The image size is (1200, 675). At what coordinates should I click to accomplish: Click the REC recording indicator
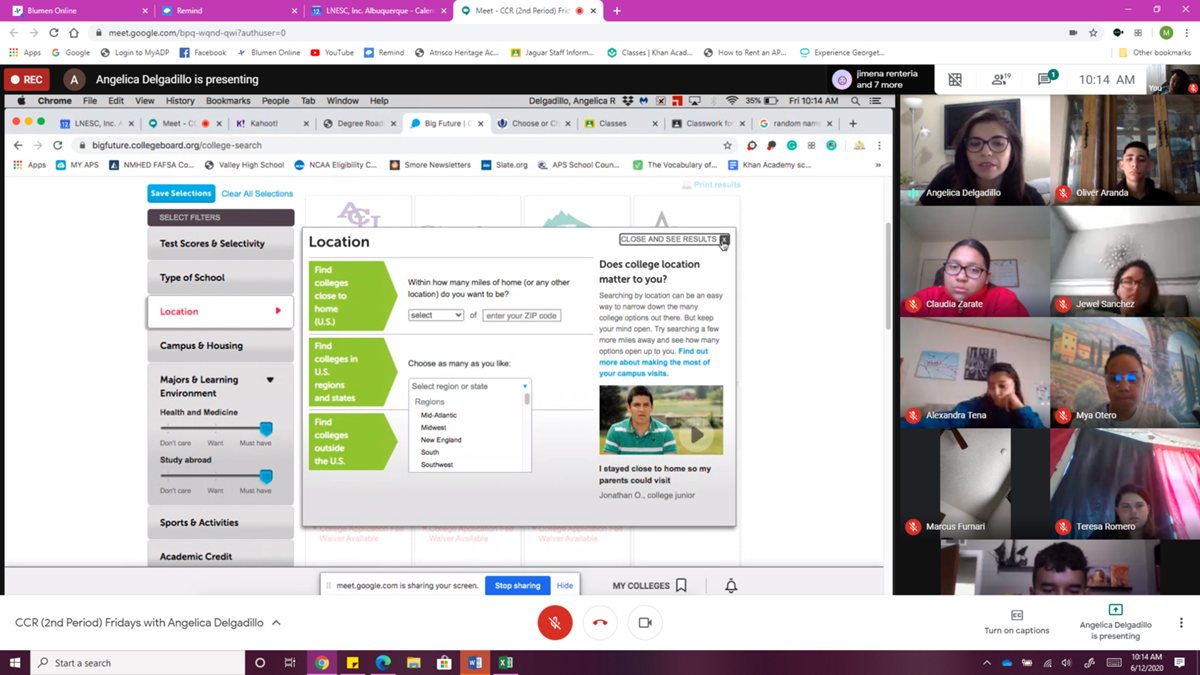pyautogui.click(x=27, y=79)
